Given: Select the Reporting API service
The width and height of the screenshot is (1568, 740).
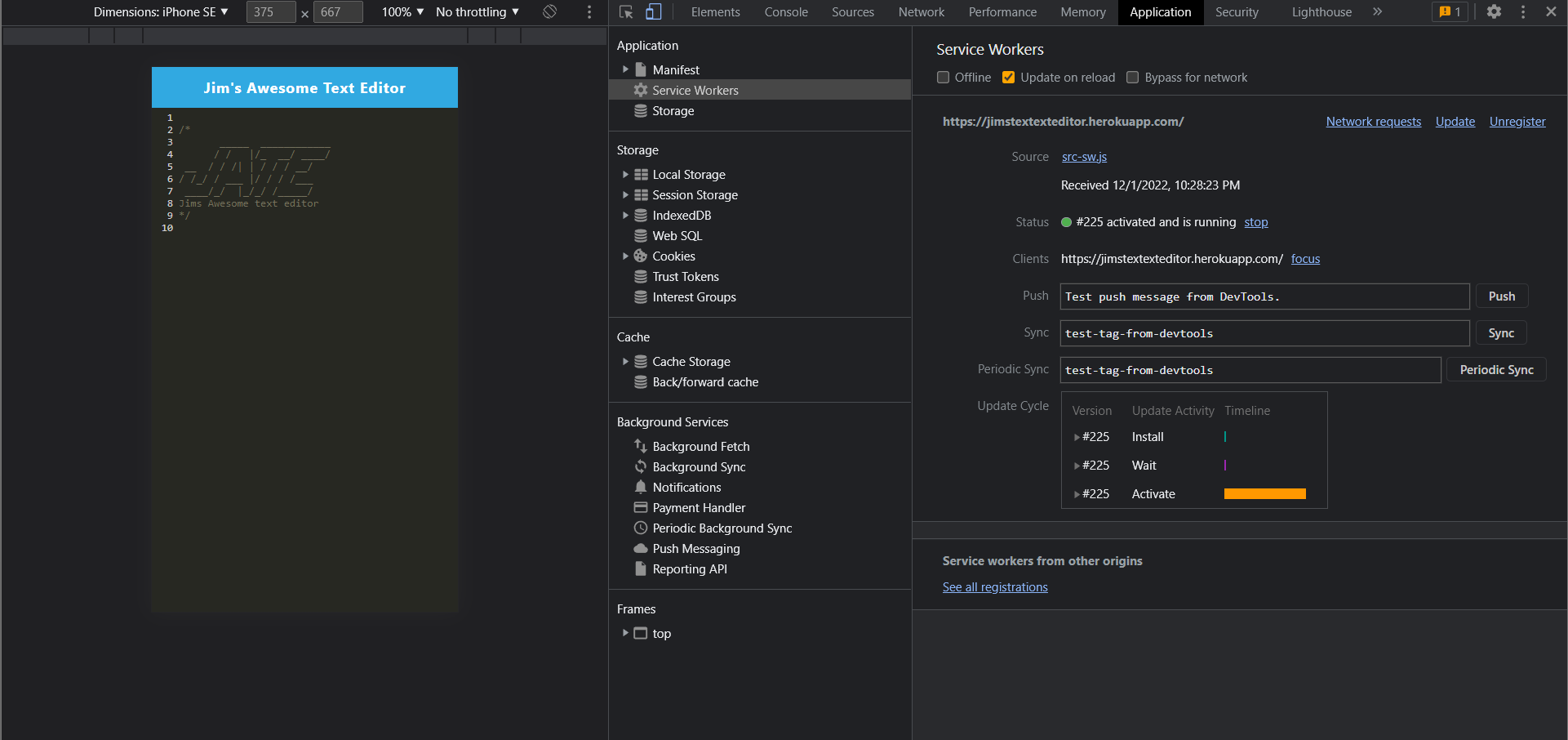Looking at the screenshot, I should [x=690, y=568].
